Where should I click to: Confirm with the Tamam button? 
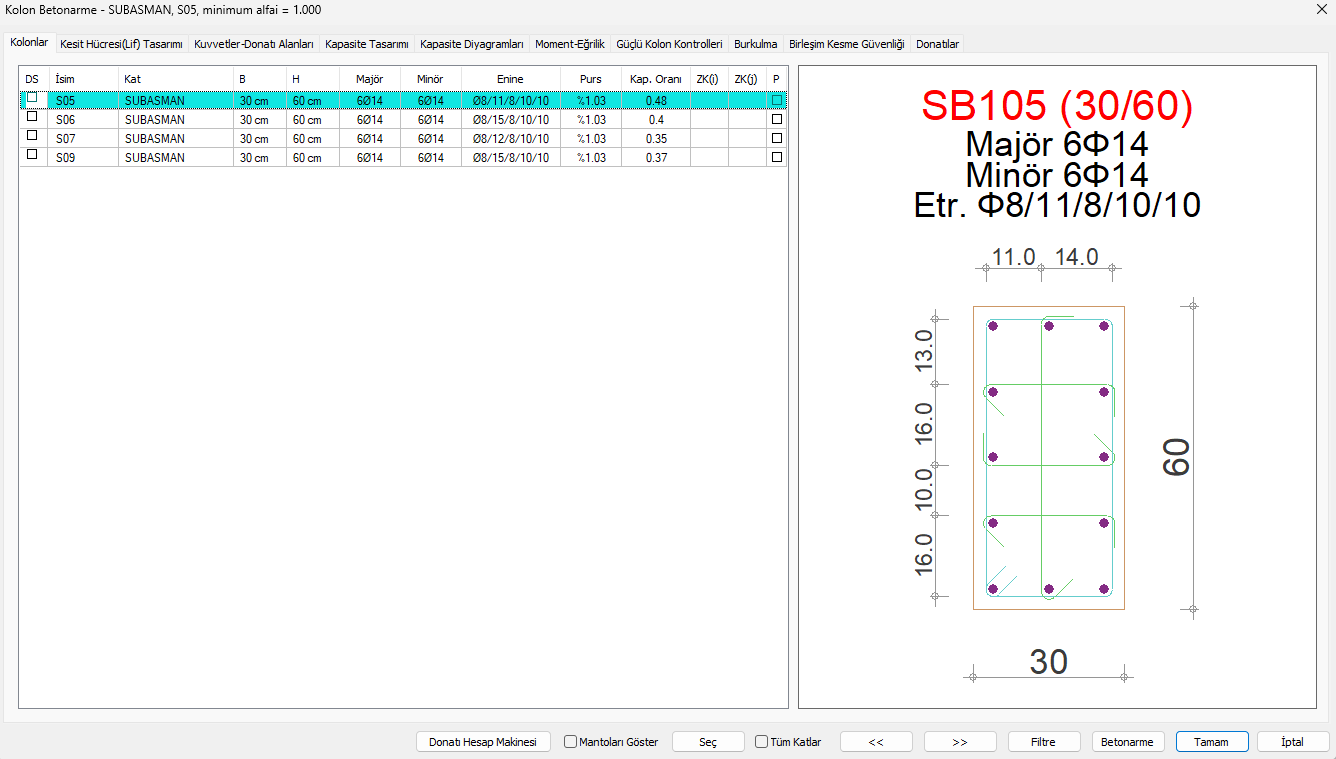(1212, 742)
